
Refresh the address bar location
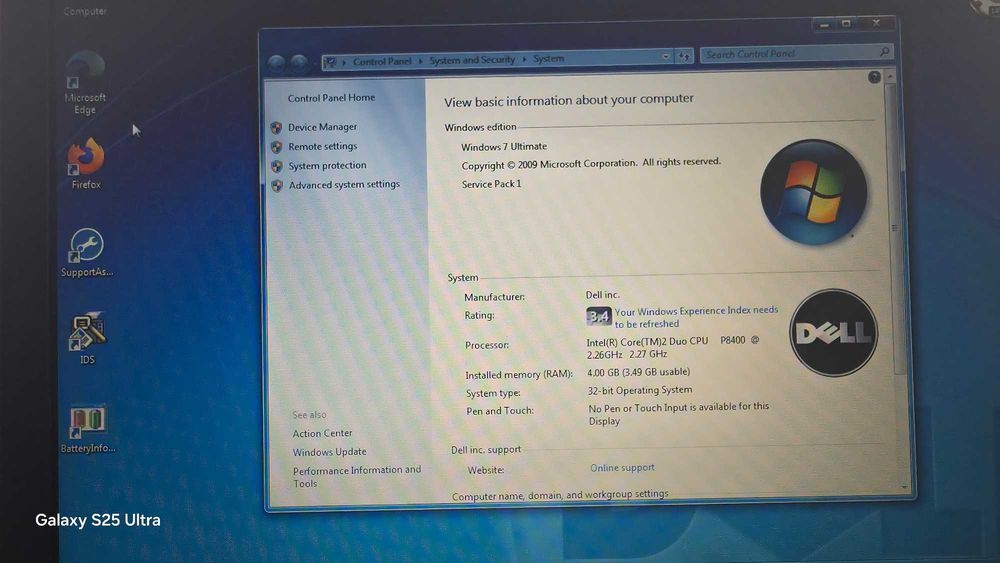[684, 56]
